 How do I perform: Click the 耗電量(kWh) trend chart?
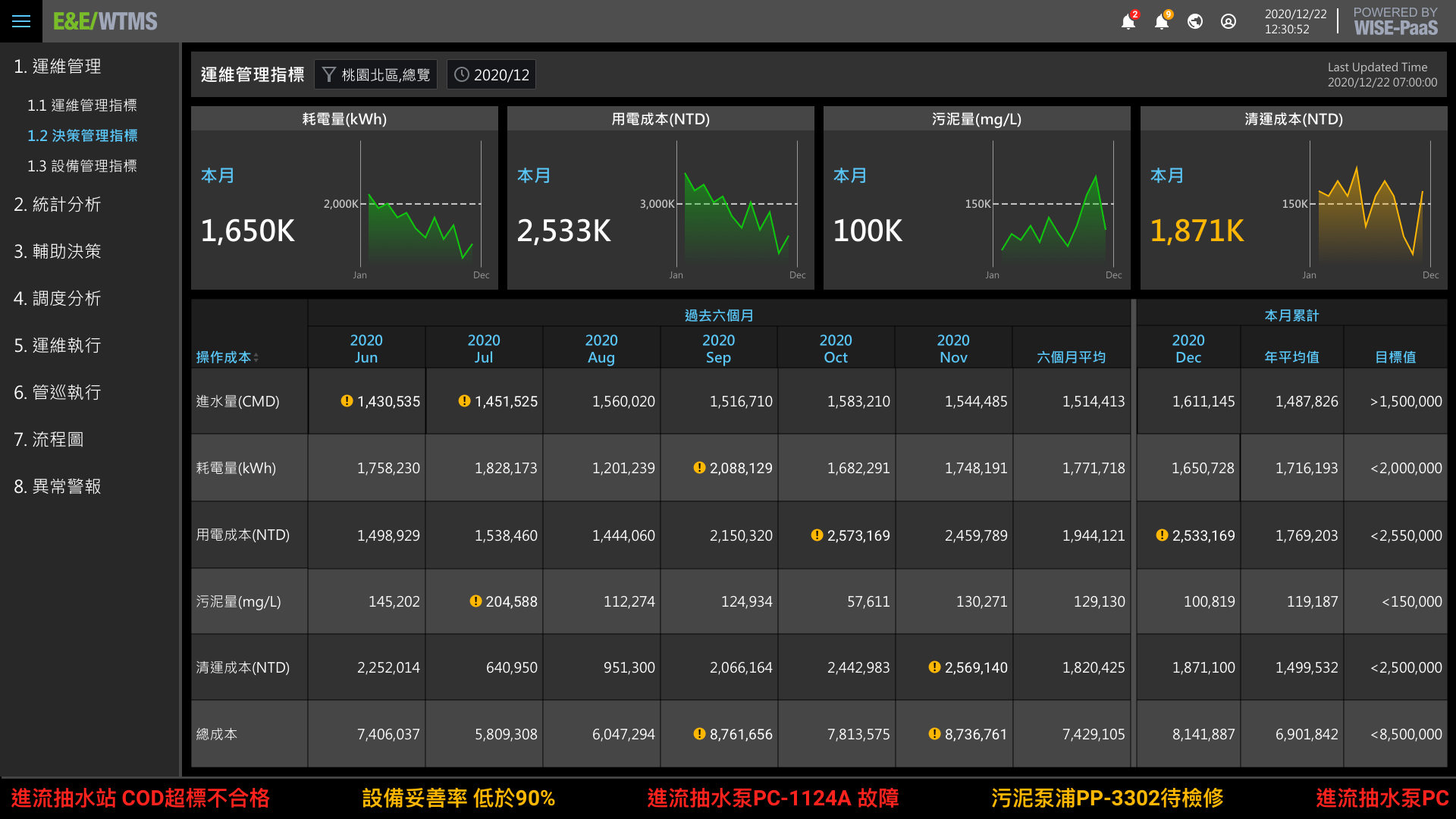tap(421, 205)
